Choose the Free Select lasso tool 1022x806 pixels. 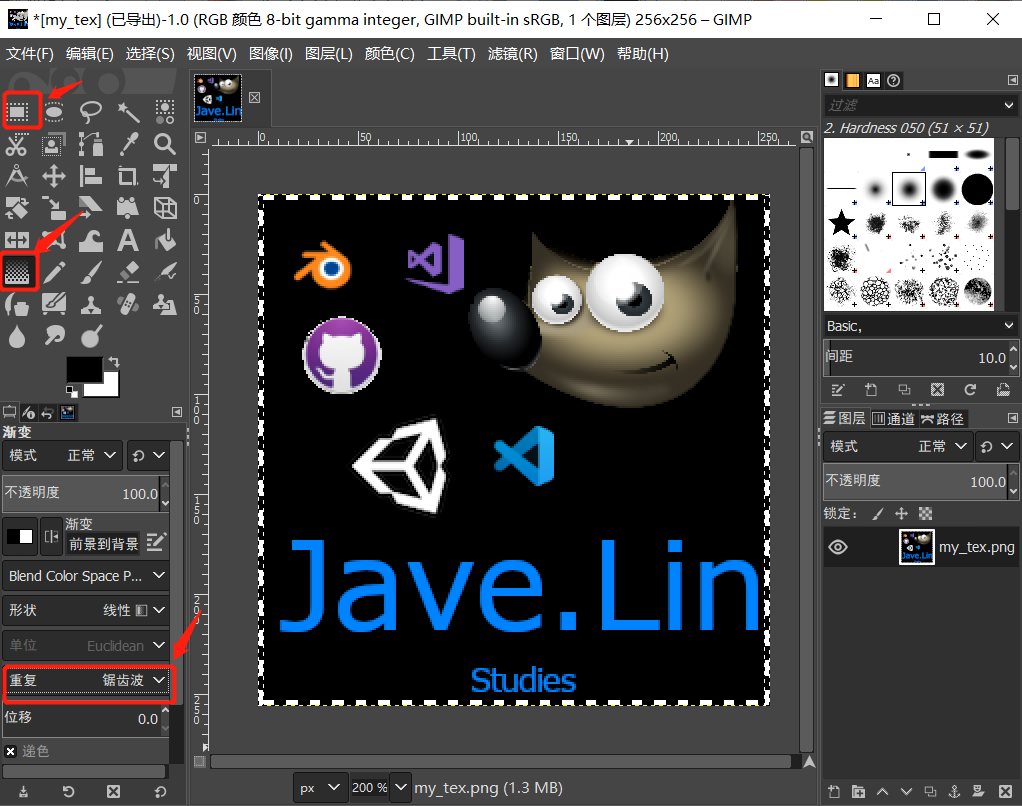[91, 112]
